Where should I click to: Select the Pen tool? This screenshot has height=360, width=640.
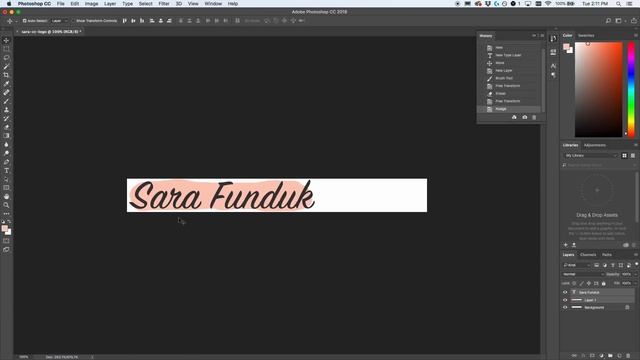click(6, 162)
